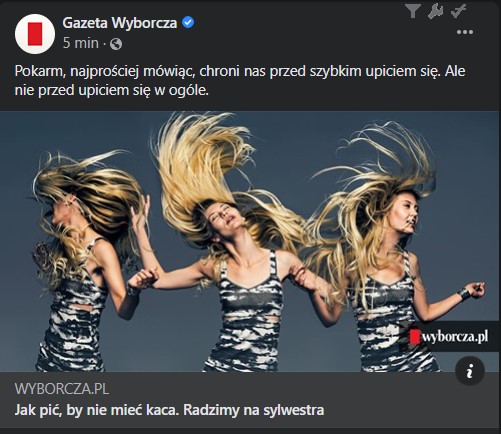This screenshot has width=501, height=434.
Task: Click the round info "i" button
Action: [x=470, y=371]
